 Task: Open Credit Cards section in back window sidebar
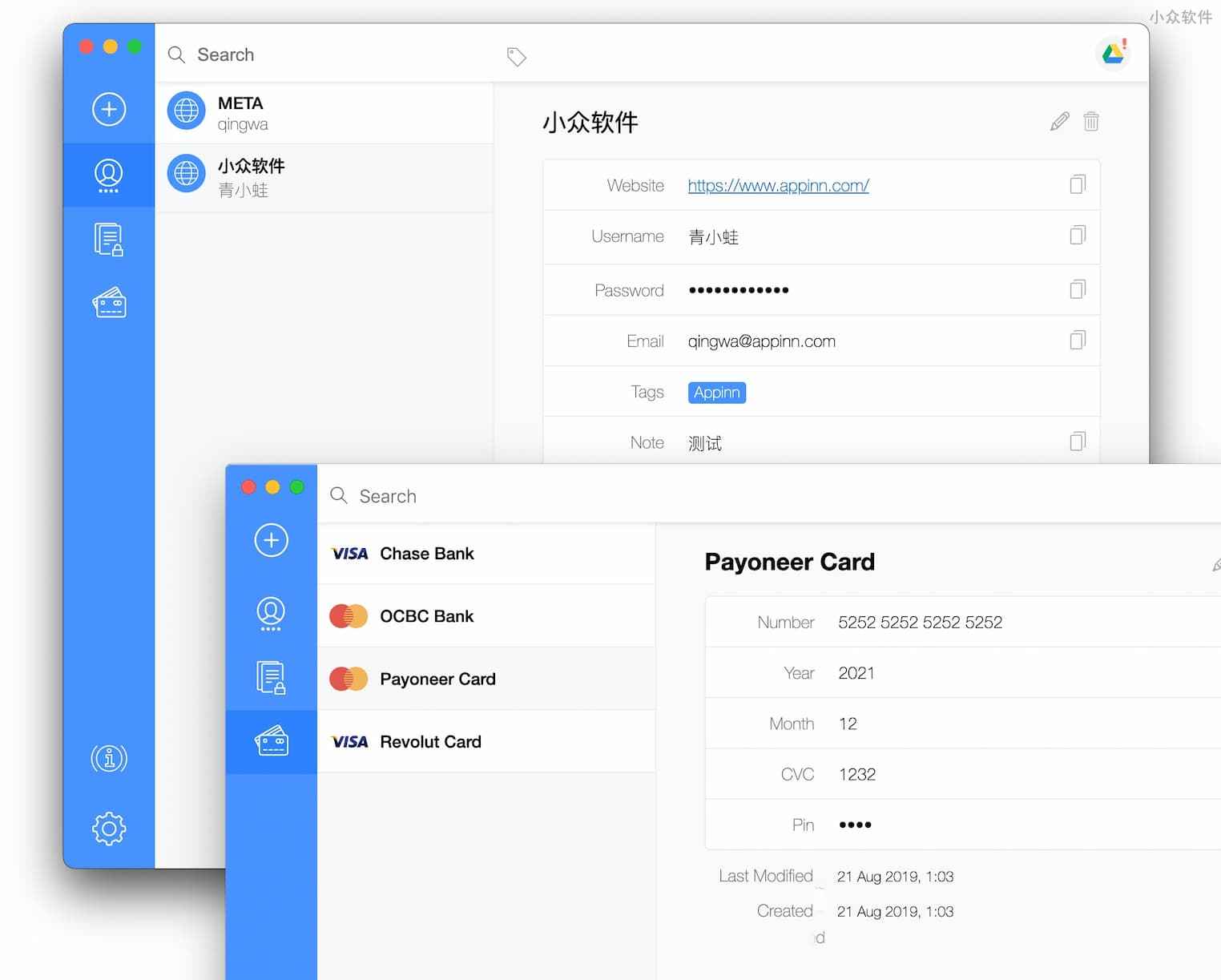tap(109, 303)
